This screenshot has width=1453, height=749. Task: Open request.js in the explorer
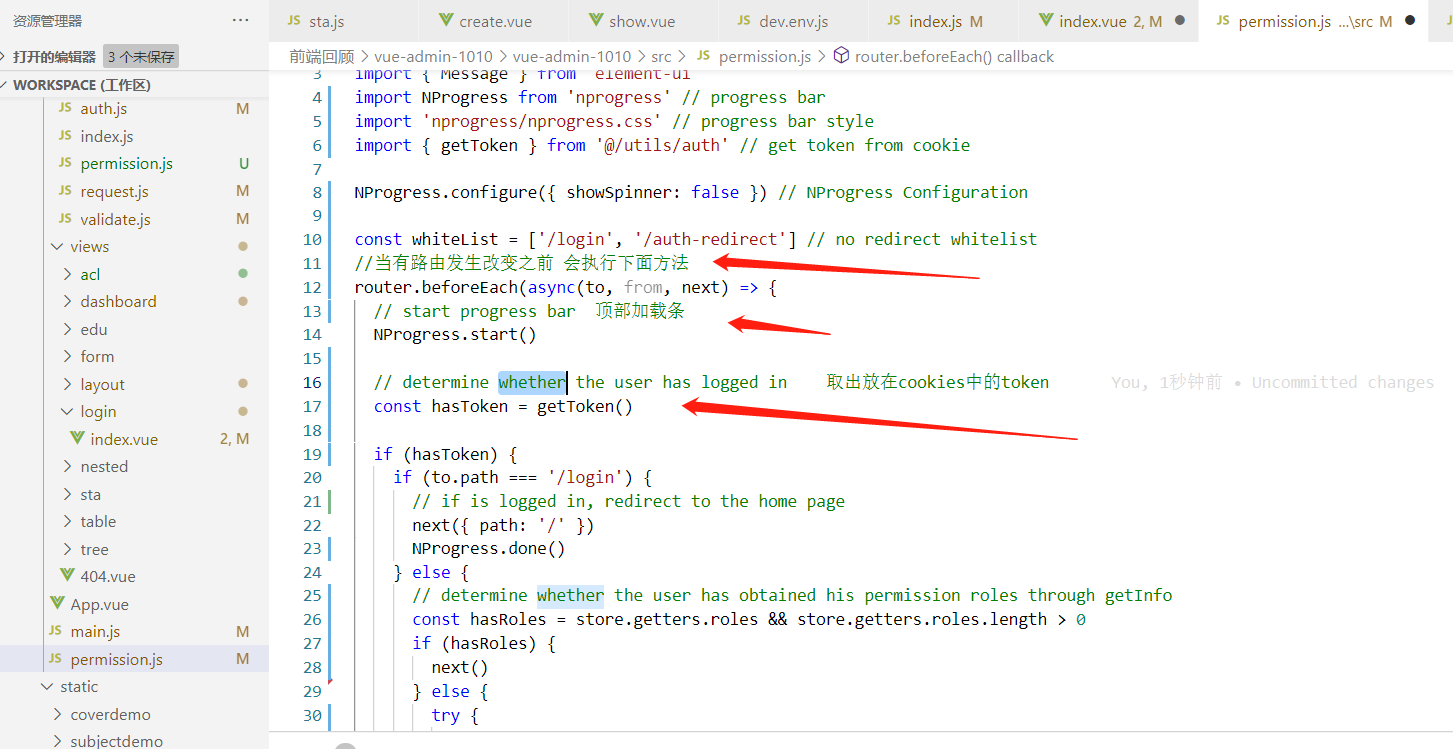[115, 191]
